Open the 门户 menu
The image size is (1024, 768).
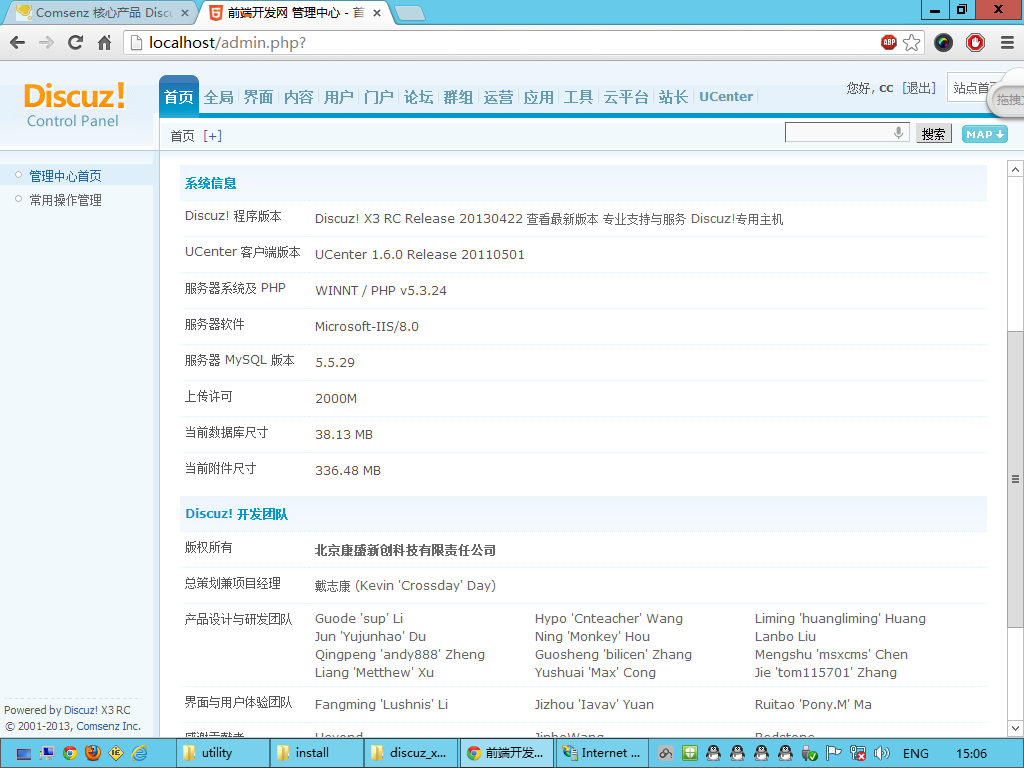pos(379,97)
